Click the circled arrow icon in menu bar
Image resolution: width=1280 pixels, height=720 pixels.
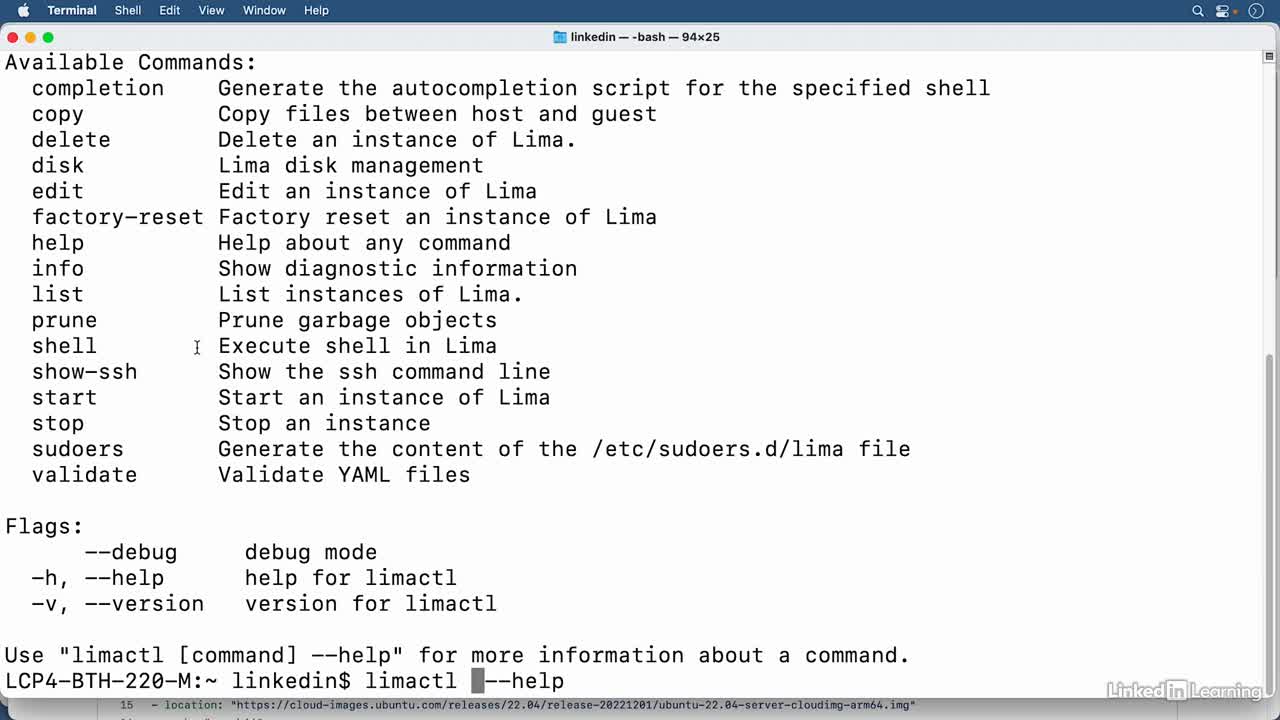[x=1256, y=11]
